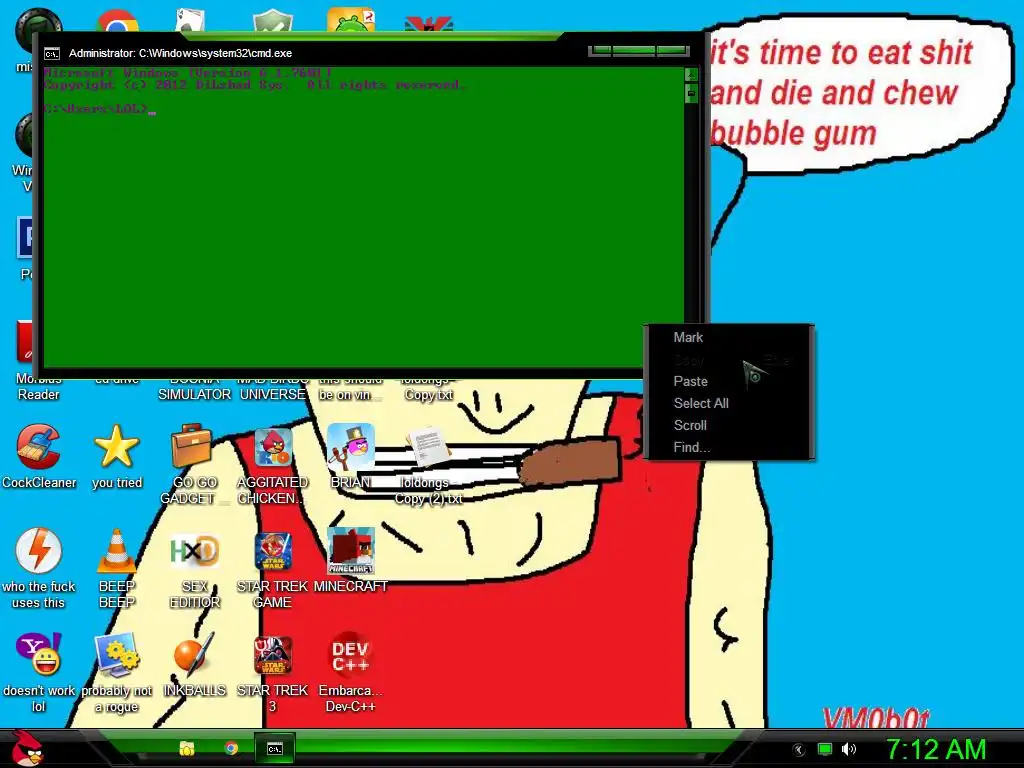This screenshot has height=768, width=1024.
Task: Click the loldongs - Copy.txt file label
Action: pyautogui.click(x=428, y=387)
